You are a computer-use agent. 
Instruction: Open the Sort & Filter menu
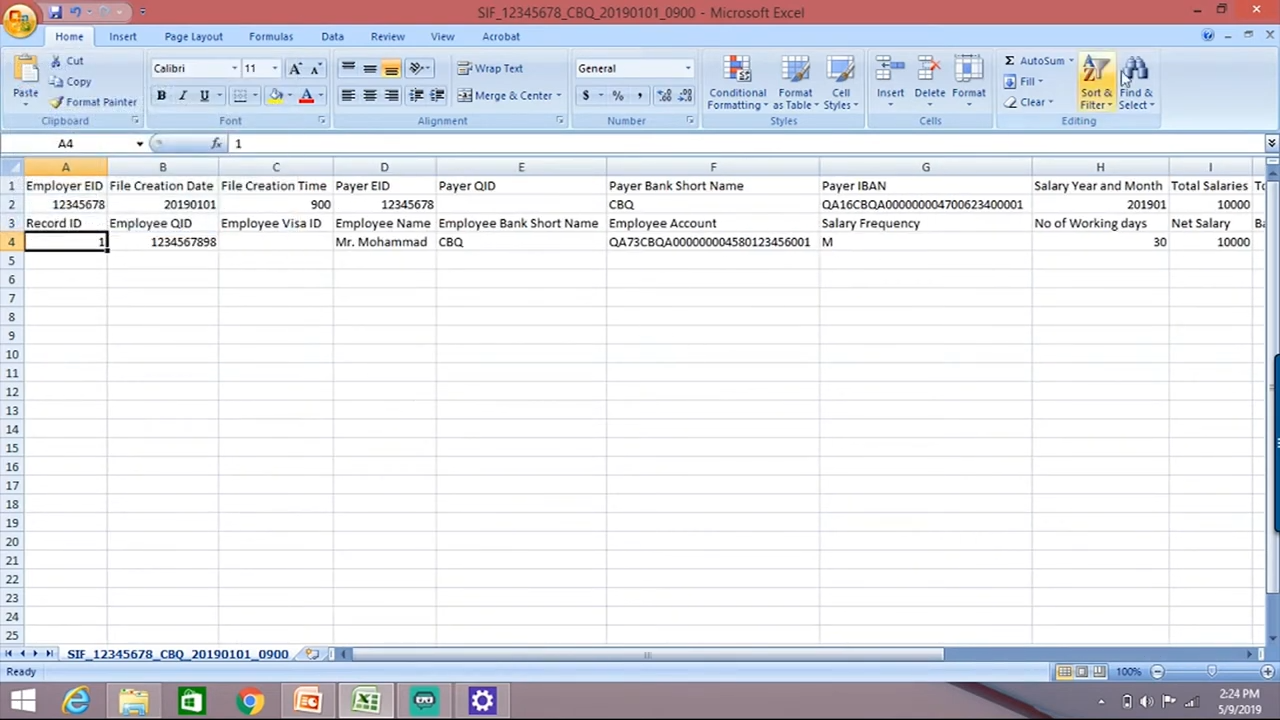pos(1096,82)
